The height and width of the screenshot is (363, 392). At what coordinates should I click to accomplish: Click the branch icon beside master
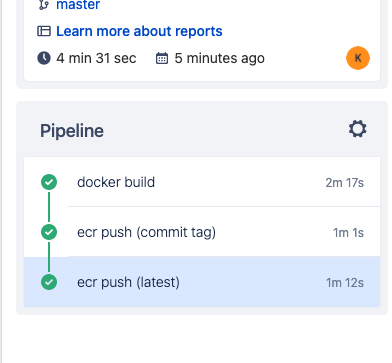coord(44,5)
